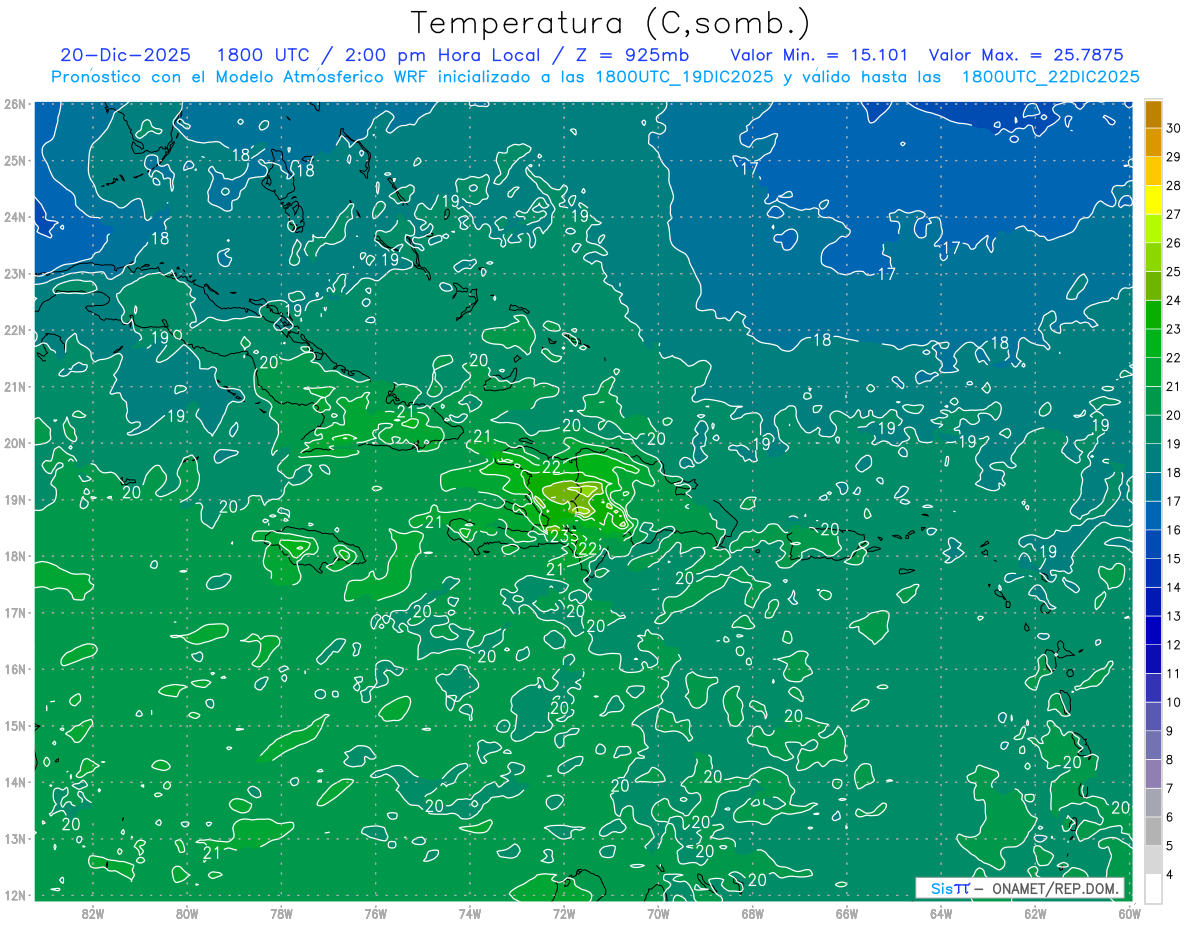This screenshot has width=1200, height=927.
Task: Click the legend value '6'
Action: click(x=1170, y=817)
